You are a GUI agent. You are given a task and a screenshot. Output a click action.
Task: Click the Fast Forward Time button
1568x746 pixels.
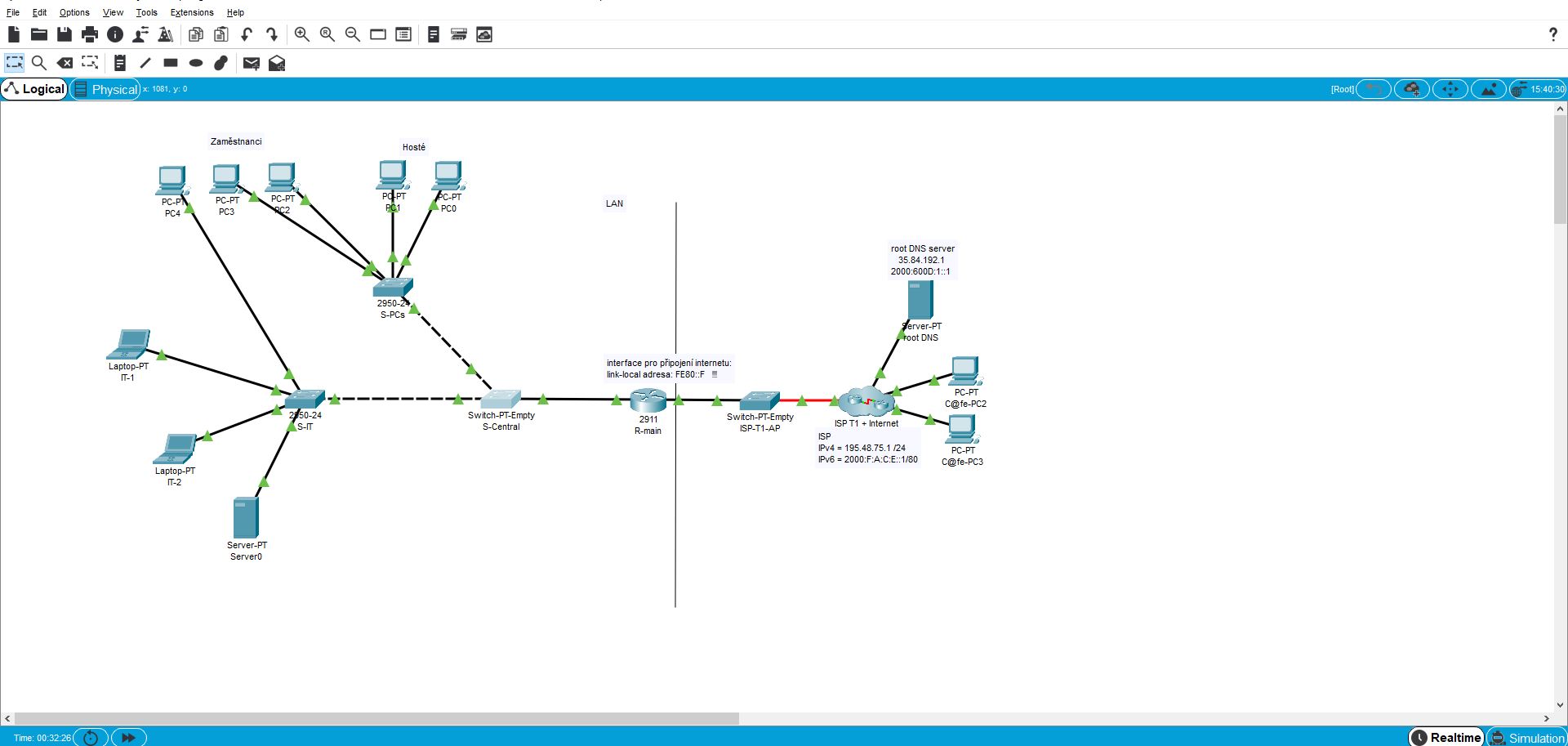127,737
